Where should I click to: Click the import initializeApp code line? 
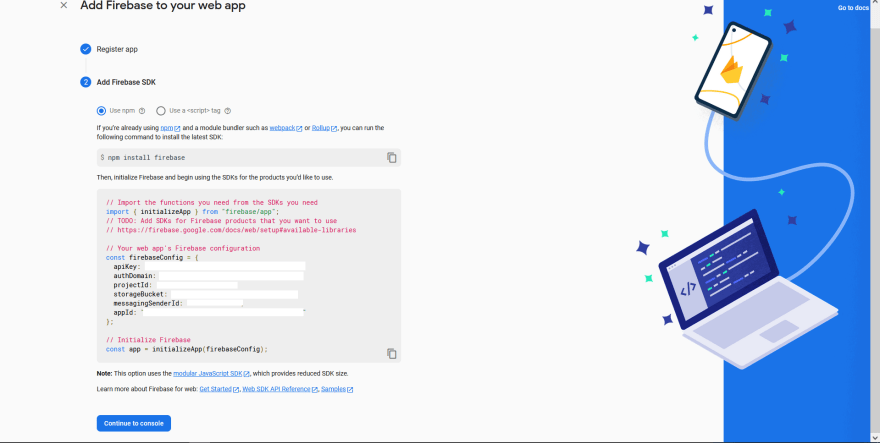coord(192,212)
